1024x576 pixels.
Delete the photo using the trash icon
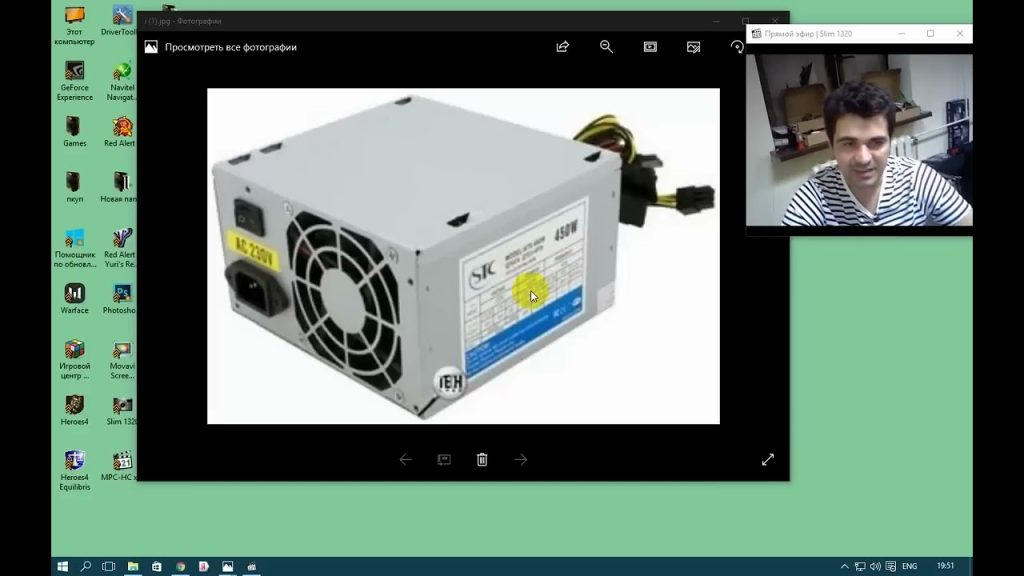(x=482, y=460)
